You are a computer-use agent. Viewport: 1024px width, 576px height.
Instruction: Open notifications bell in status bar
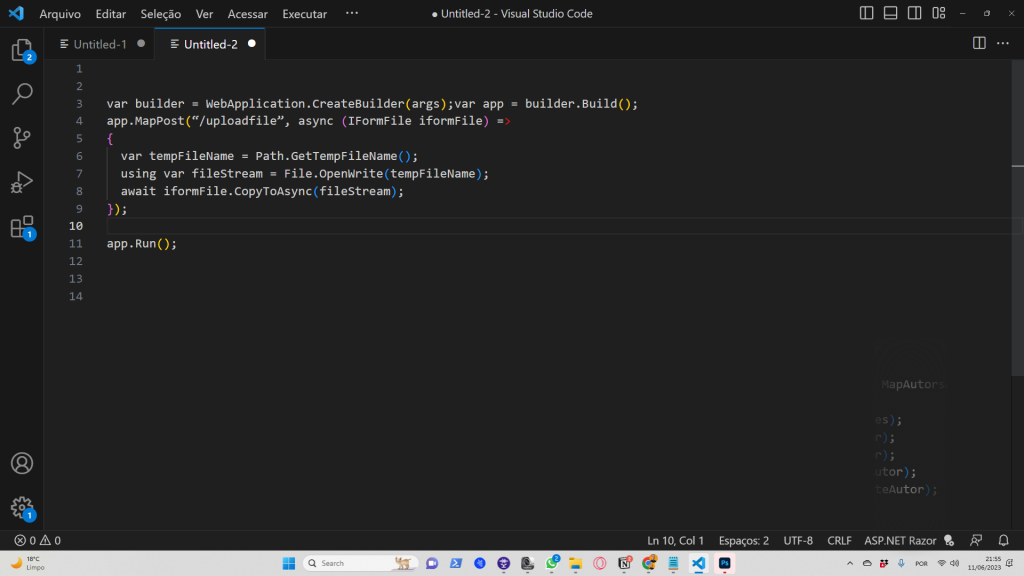click(1004, 540)
